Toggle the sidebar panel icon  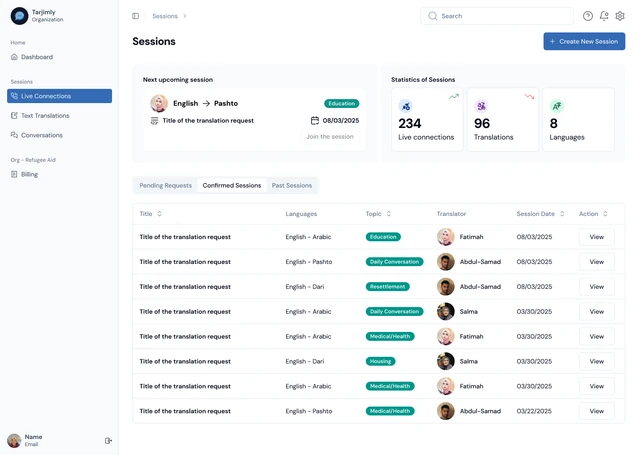[x=136, y=16]
